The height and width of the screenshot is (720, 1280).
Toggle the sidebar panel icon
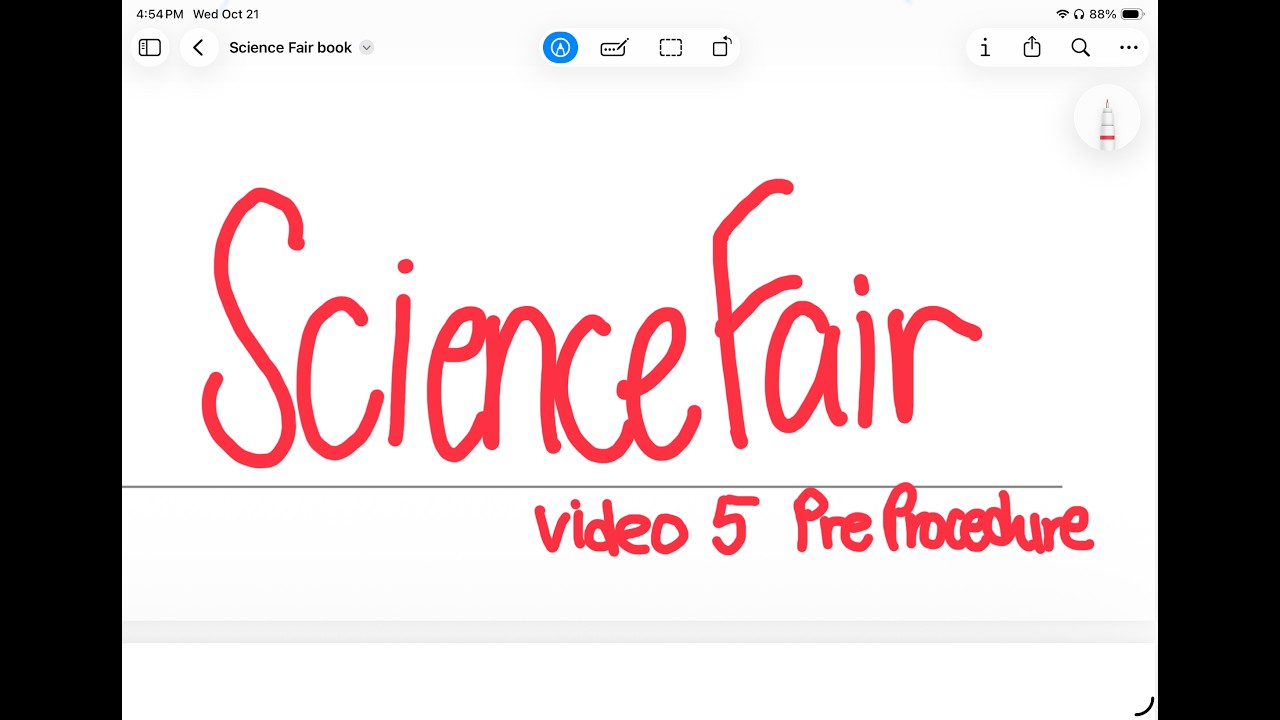pyautogui.click(x=149, y=47)
